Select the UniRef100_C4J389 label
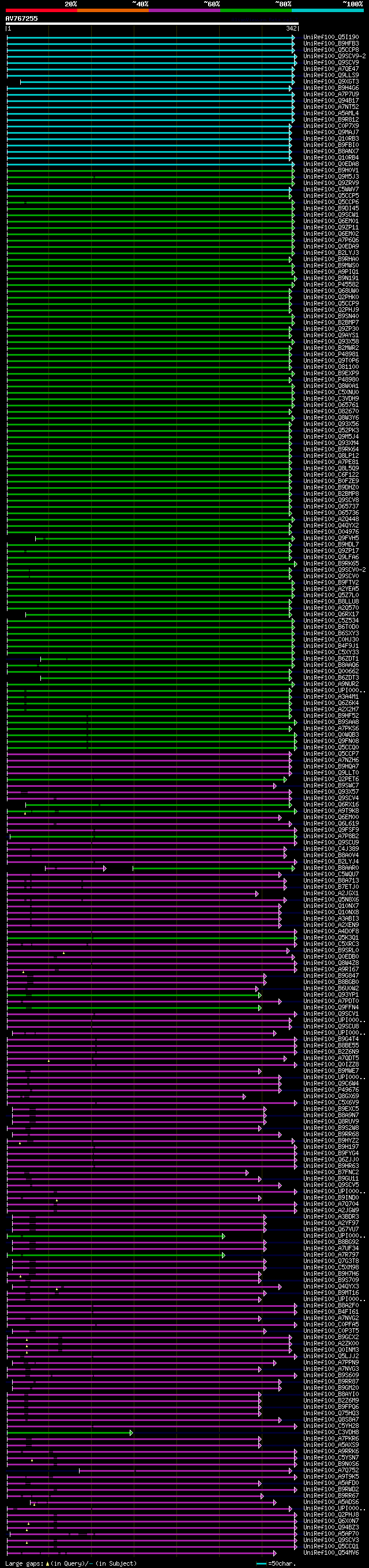Image resolution: width=369 pixels, height=1568 pixels. [330, 849]
